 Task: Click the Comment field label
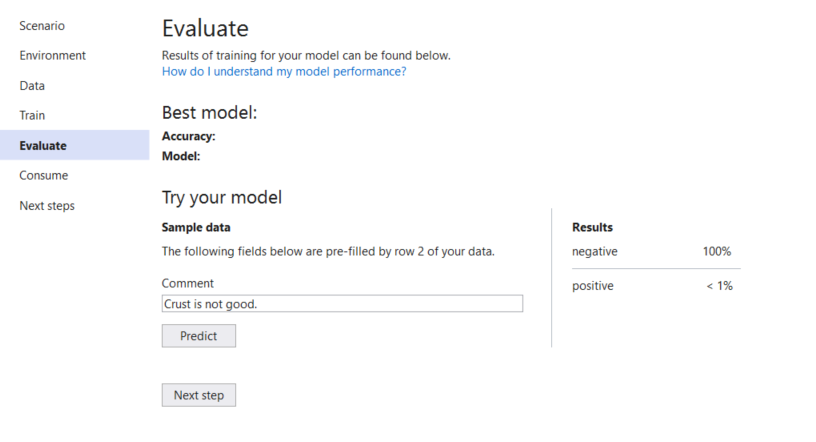point(187,283)
